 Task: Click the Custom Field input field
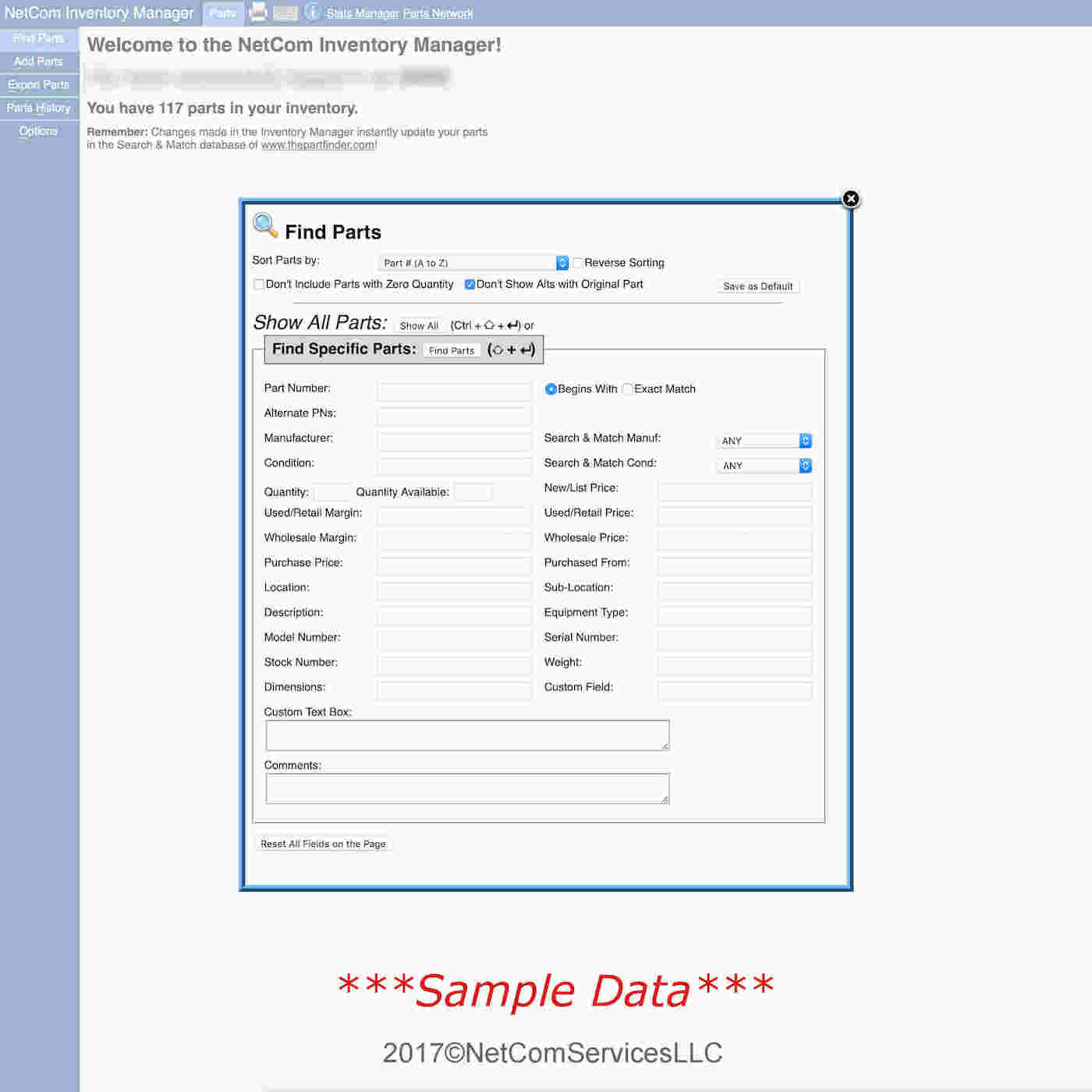(735, 690)
